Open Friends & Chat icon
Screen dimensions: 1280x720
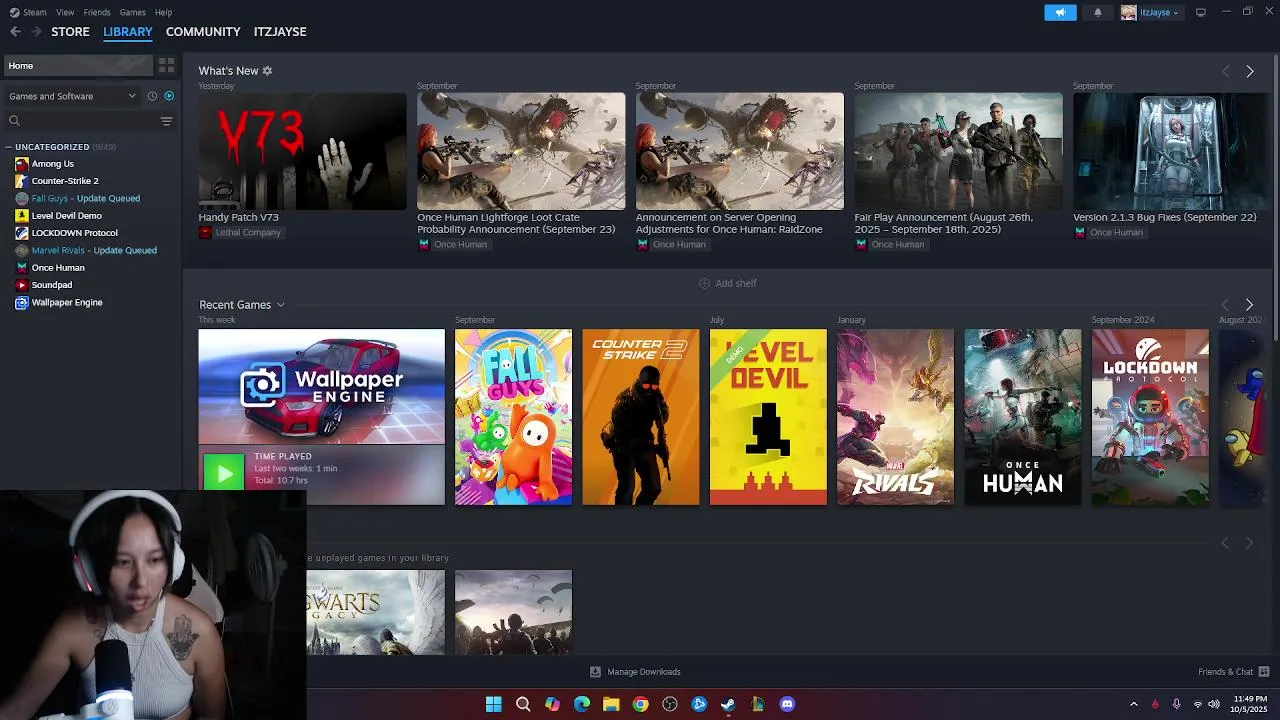1264,672
